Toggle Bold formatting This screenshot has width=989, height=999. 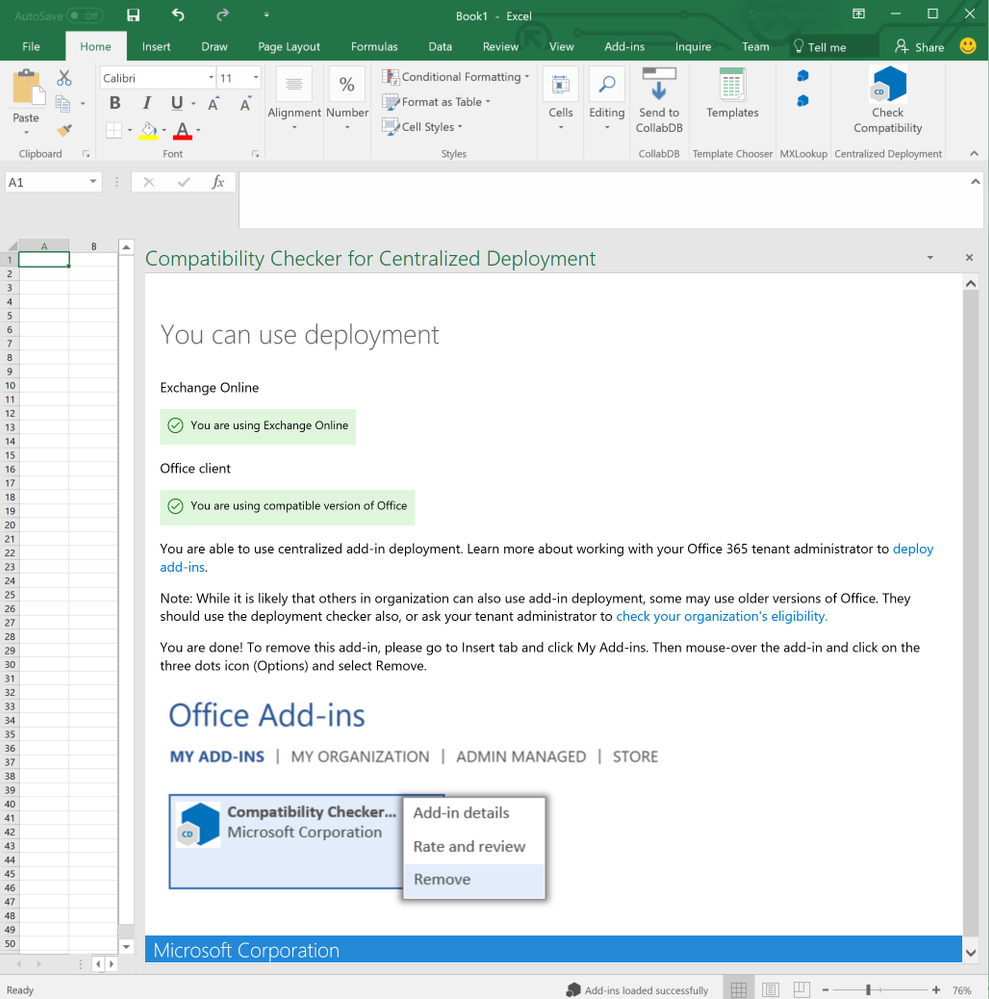pyautogui.click(x=115, y=103)
